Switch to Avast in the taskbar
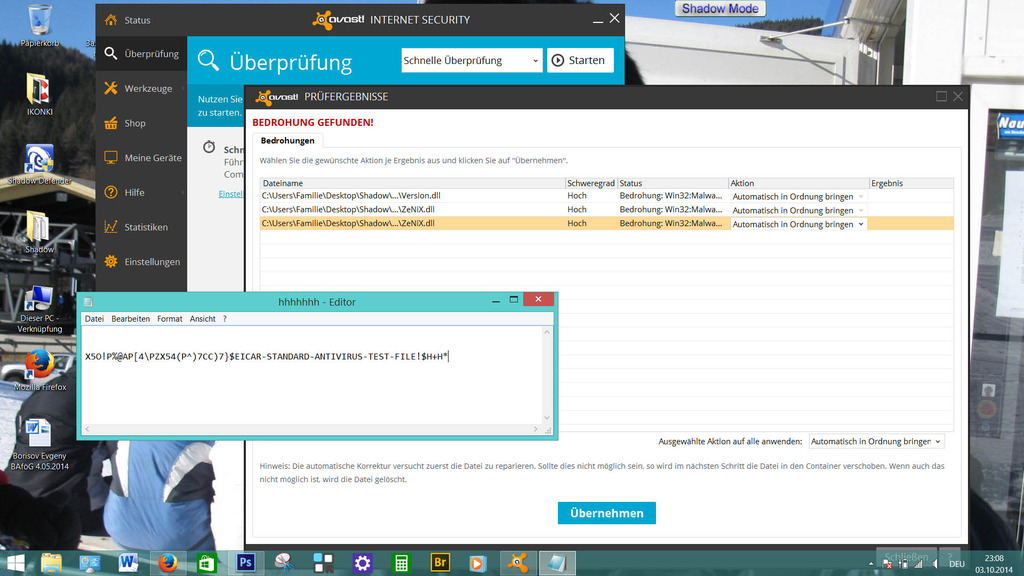The image size is (1024, 576). [x=518, y=563]
